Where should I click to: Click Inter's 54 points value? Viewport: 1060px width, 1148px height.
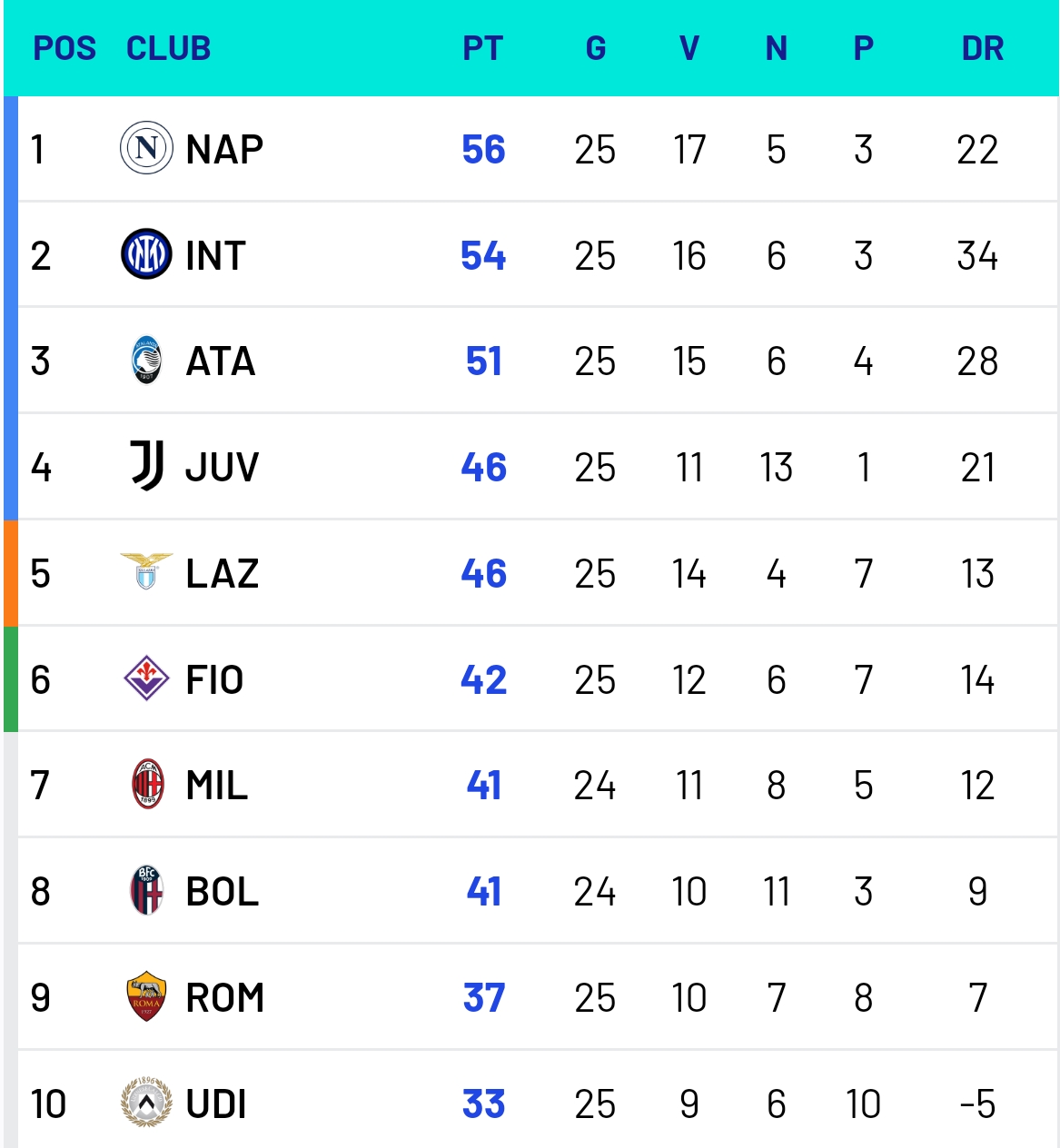483,255
